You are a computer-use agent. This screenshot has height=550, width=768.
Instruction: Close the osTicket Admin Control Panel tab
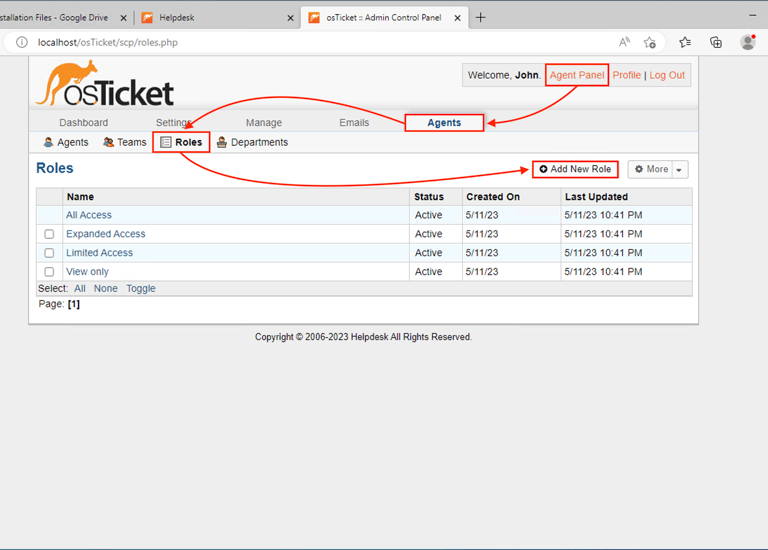coord(457,18)
